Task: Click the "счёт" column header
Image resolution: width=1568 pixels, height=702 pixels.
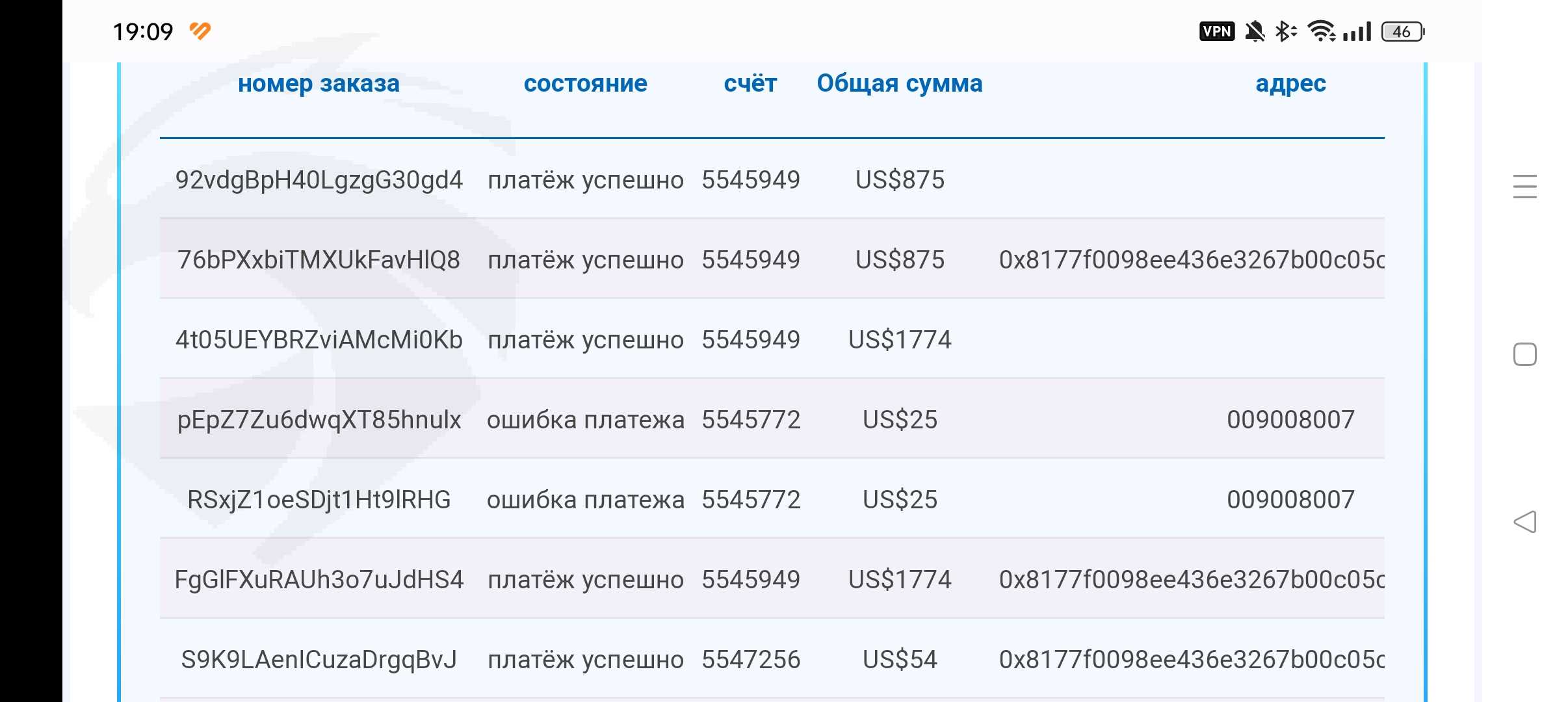Action: [750, 83]
